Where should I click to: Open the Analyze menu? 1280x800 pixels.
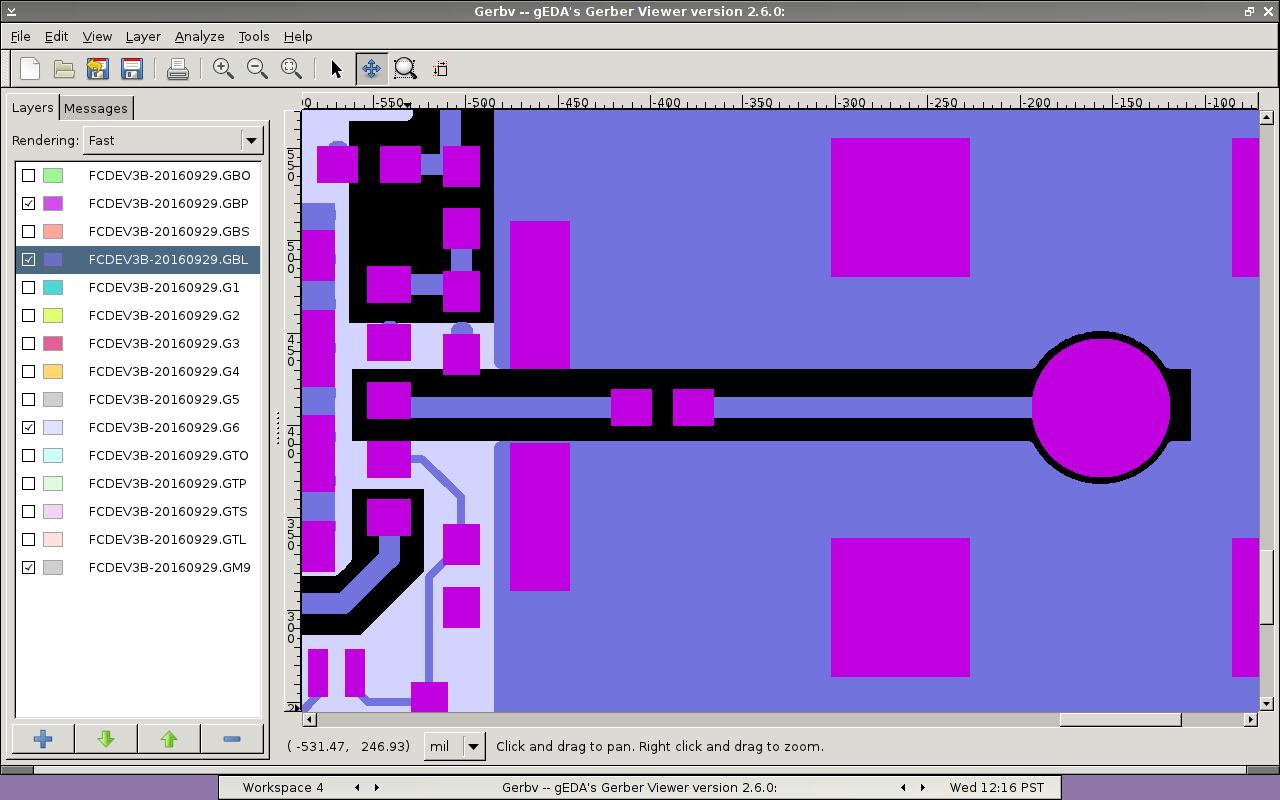[x=199, y=36]
